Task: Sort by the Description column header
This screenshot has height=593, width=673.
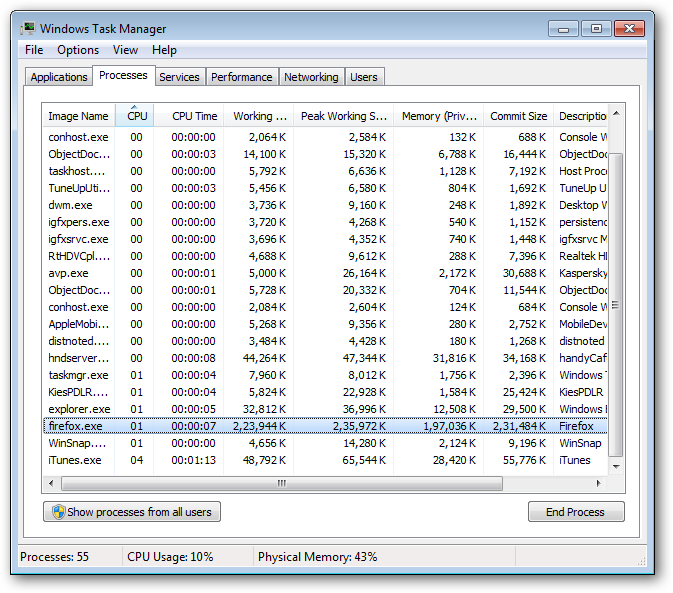Action: click(x=580, y=116)
